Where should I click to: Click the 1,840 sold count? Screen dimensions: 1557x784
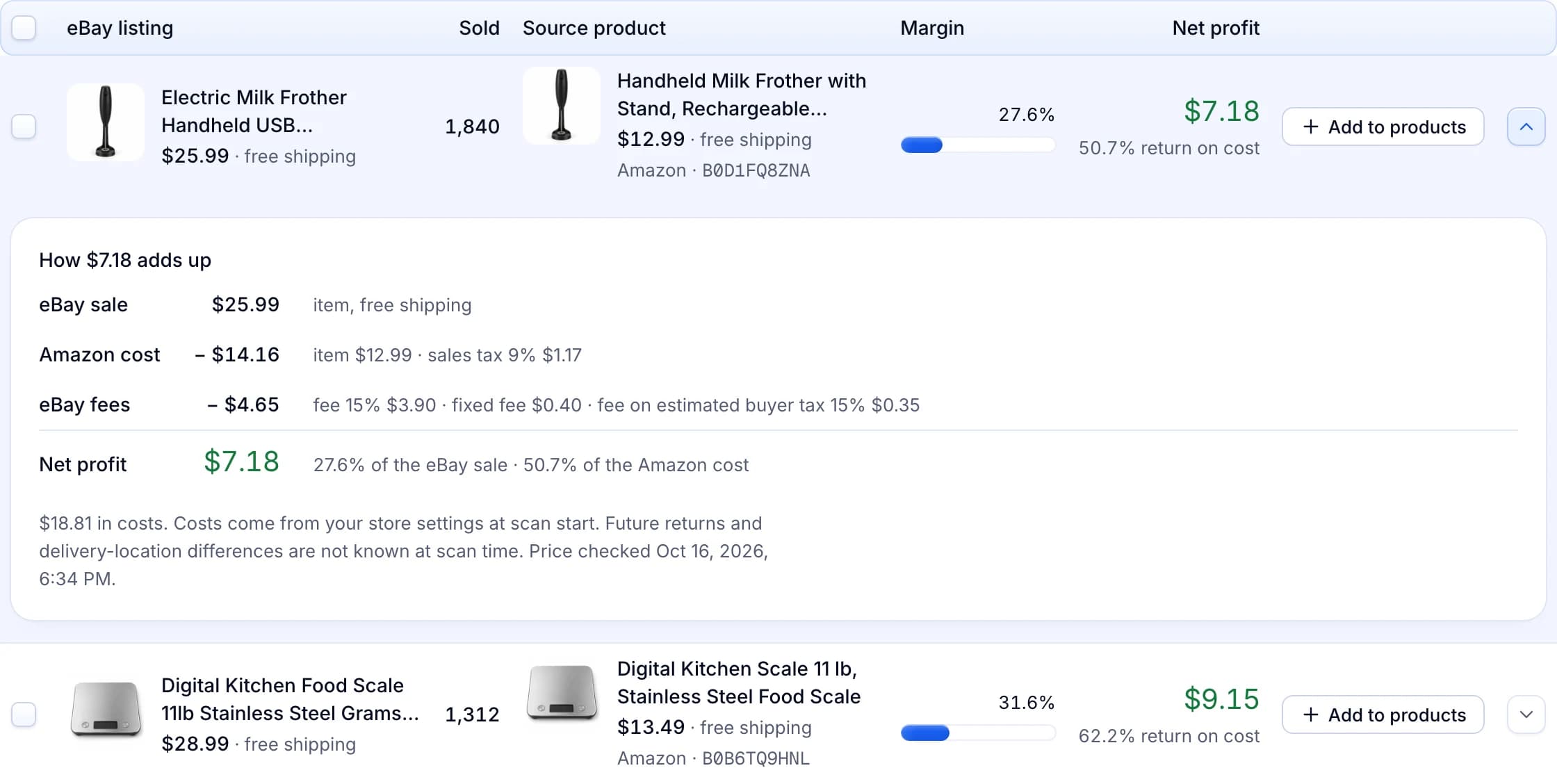(x=472, y=126)
